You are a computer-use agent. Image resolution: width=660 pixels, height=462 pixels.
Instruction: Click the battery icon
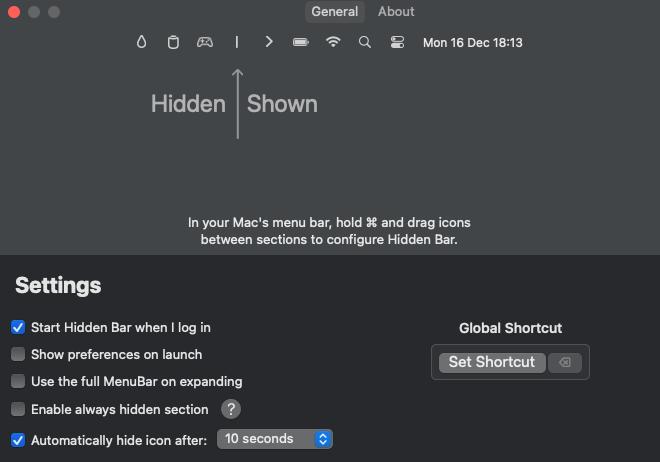(300, 42)
